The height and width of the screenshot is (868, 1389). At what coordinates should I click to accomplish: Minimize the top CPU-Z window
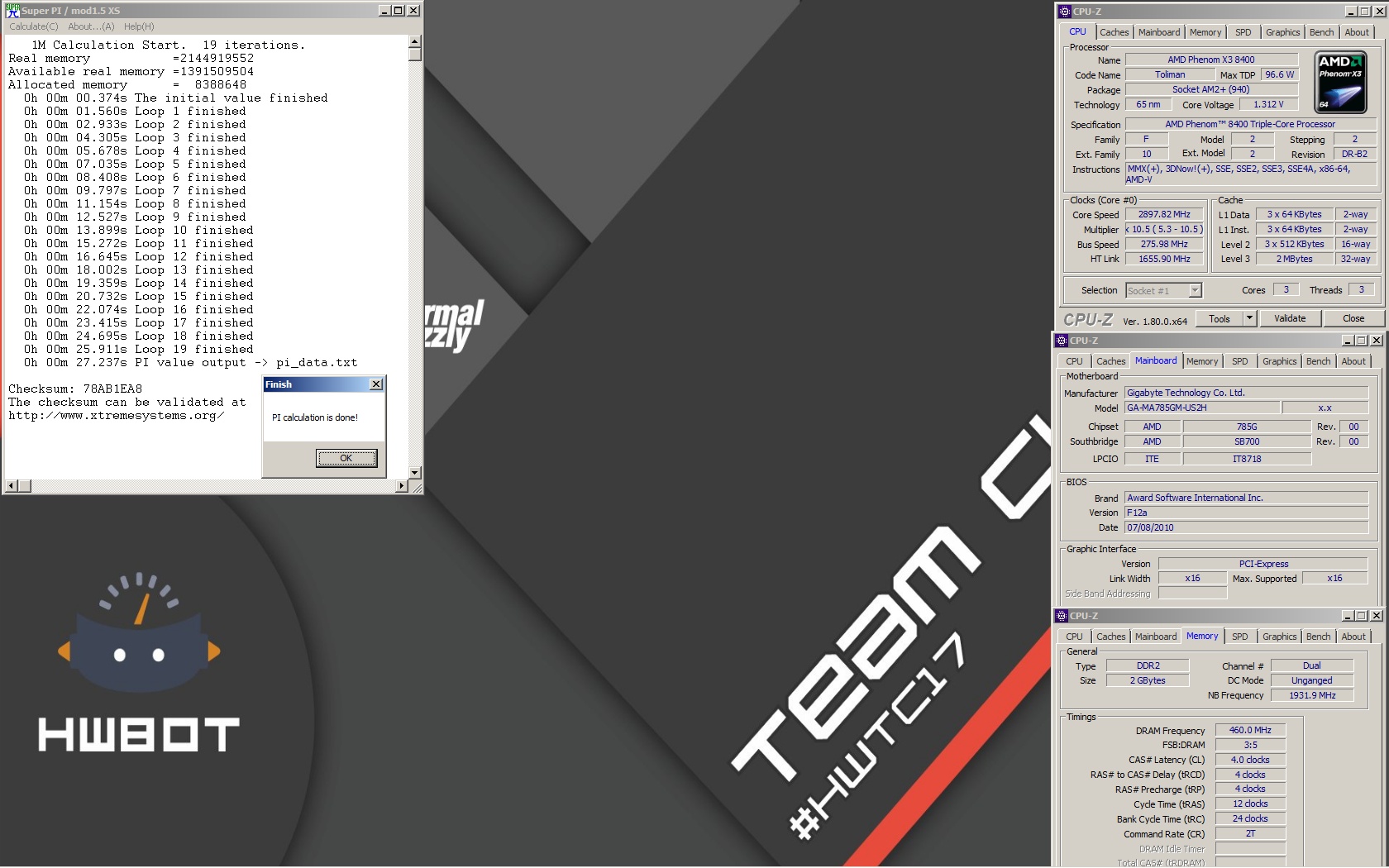pos(1351,12)
